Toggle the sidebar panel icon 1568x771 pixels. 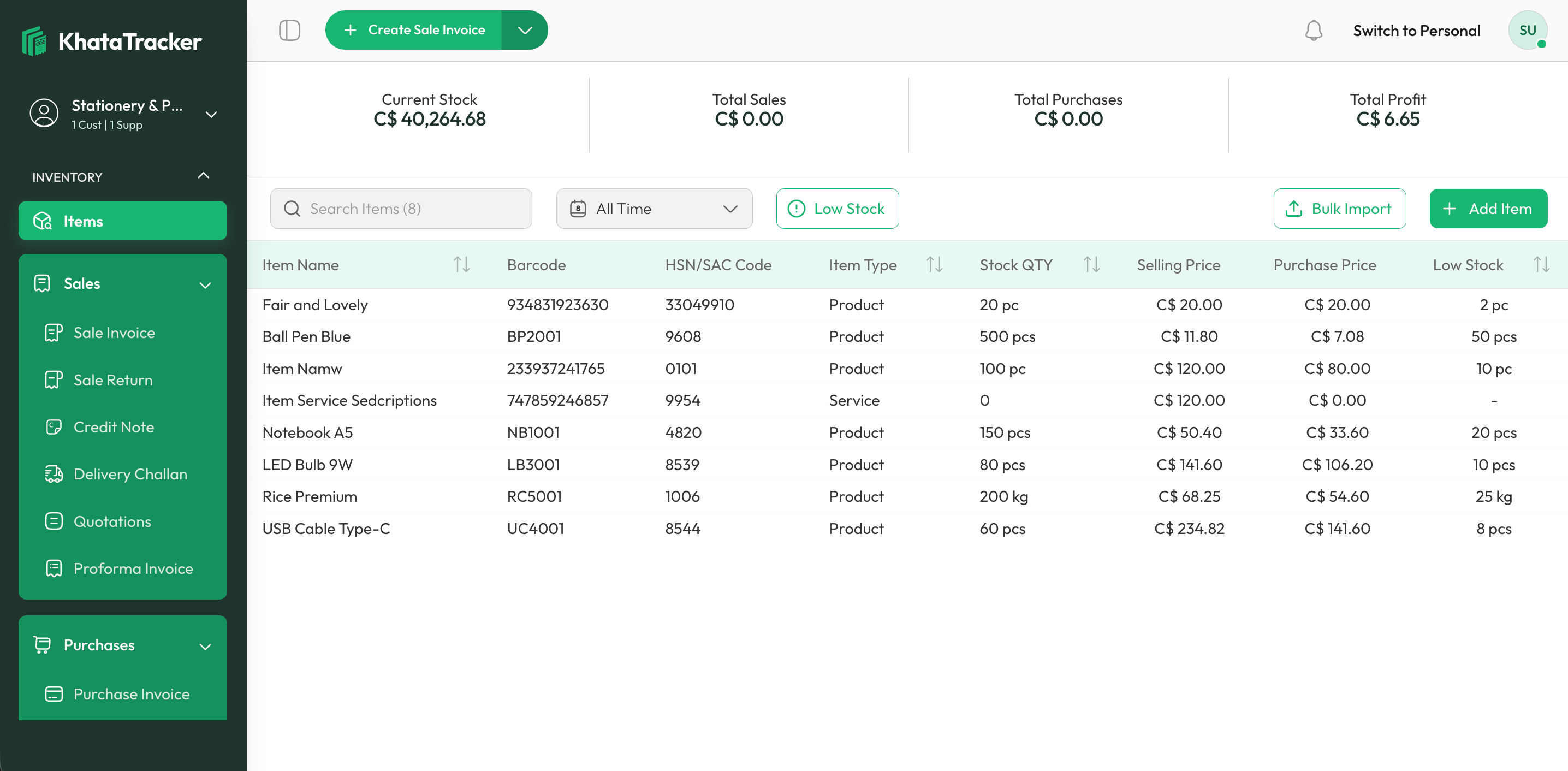pos(290,30)
